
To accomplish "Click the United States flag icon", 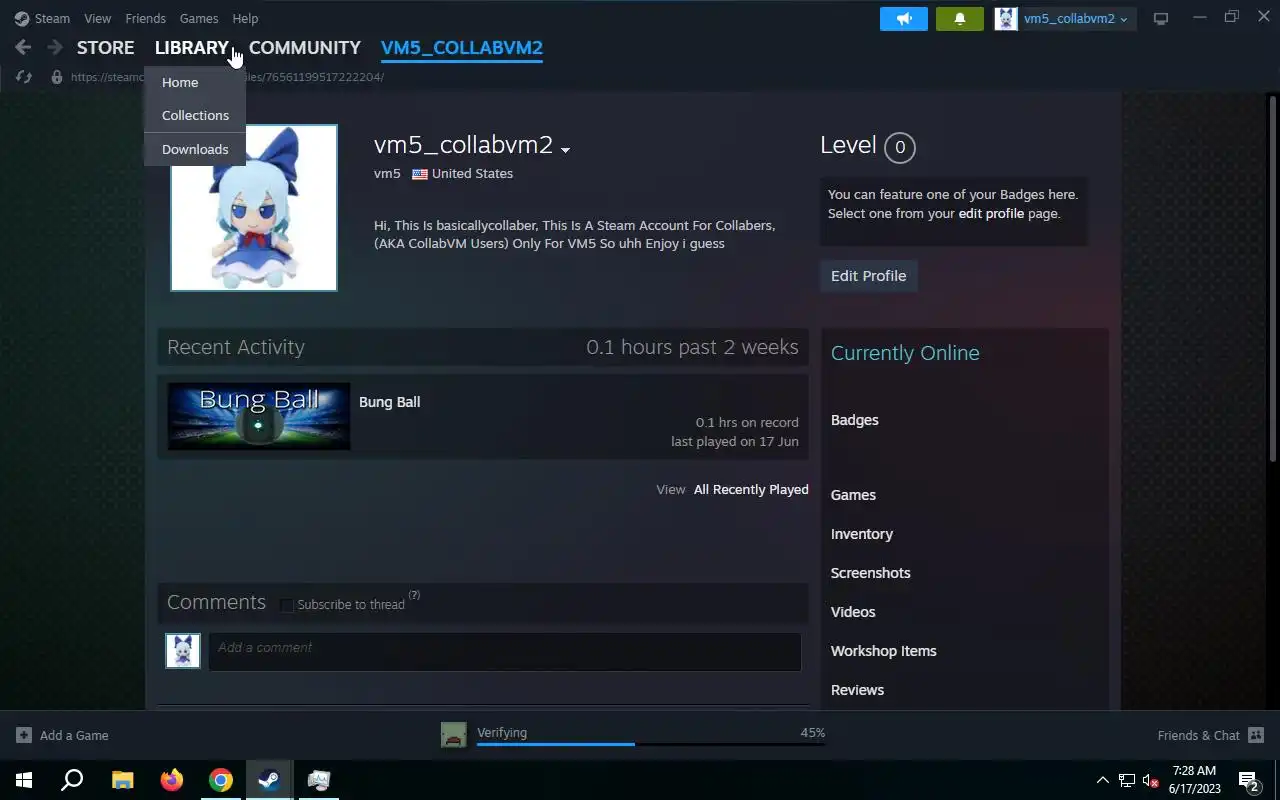I will (420, 174).
